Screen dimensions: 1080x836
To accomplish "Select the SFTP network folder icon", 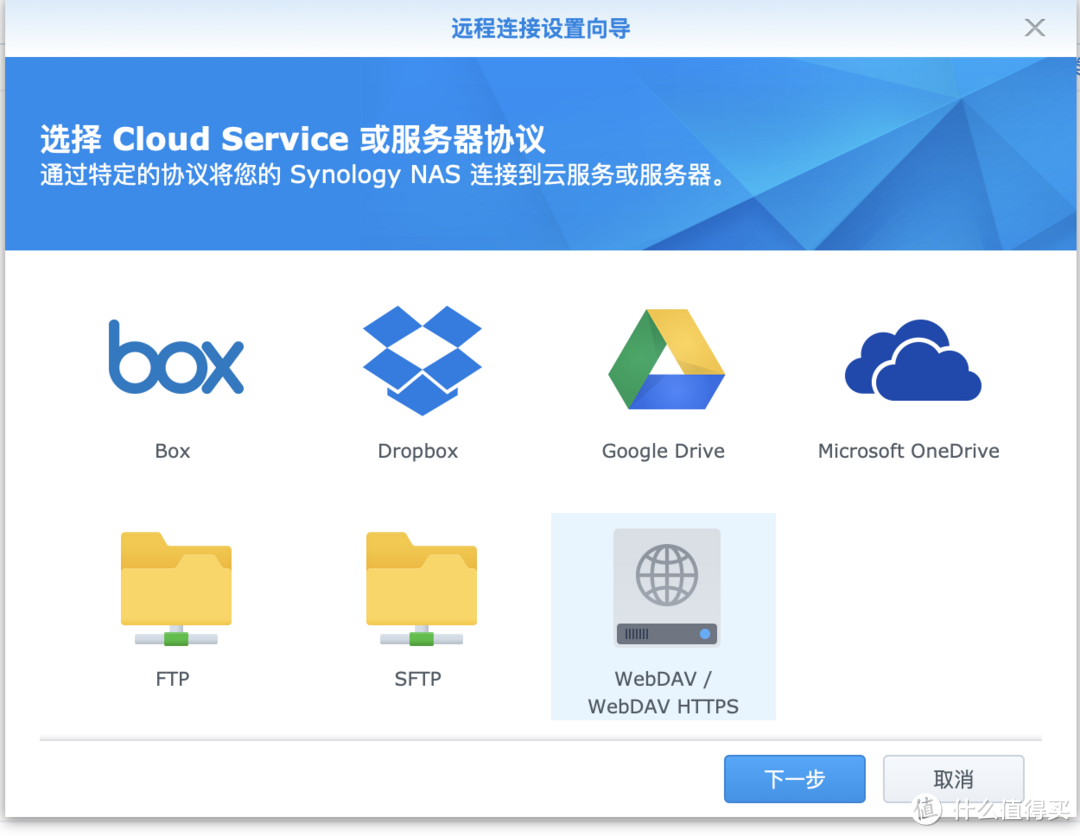I will click(421, 588).
